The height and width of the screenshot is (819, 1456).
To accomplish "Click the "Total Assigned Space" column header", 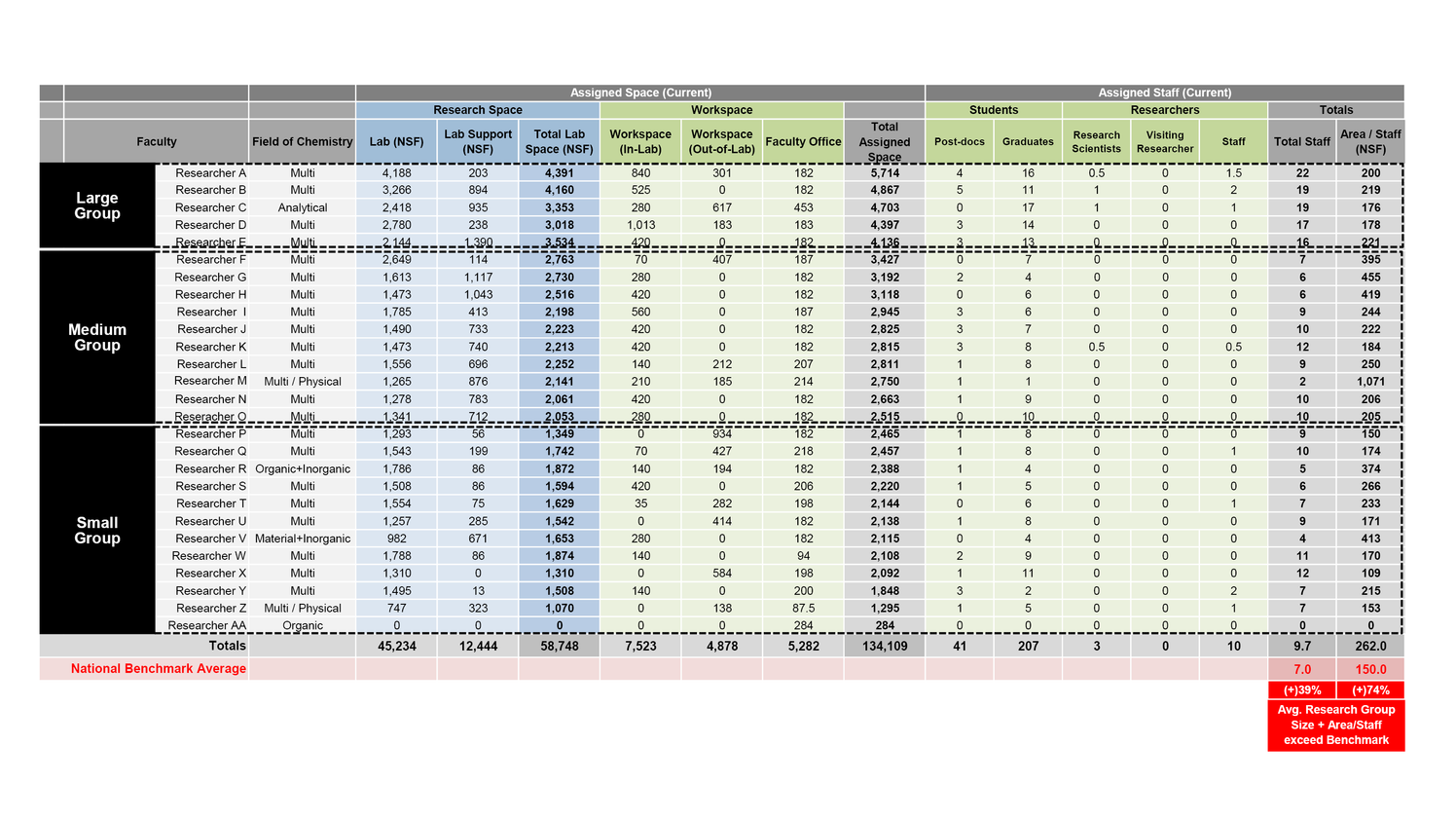I will click(x=885, y=141).
